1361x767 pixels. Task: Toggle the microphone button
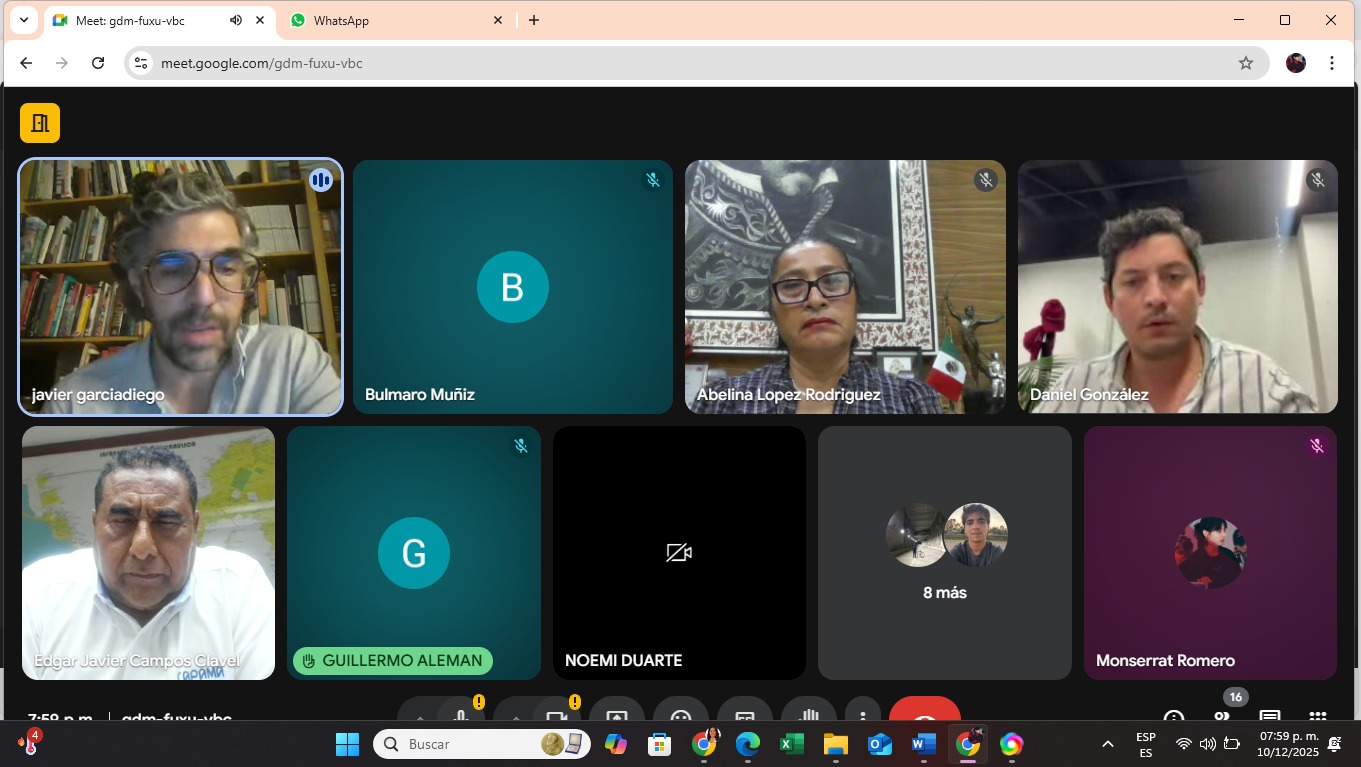pyautogui.click(x=461, y=714)
